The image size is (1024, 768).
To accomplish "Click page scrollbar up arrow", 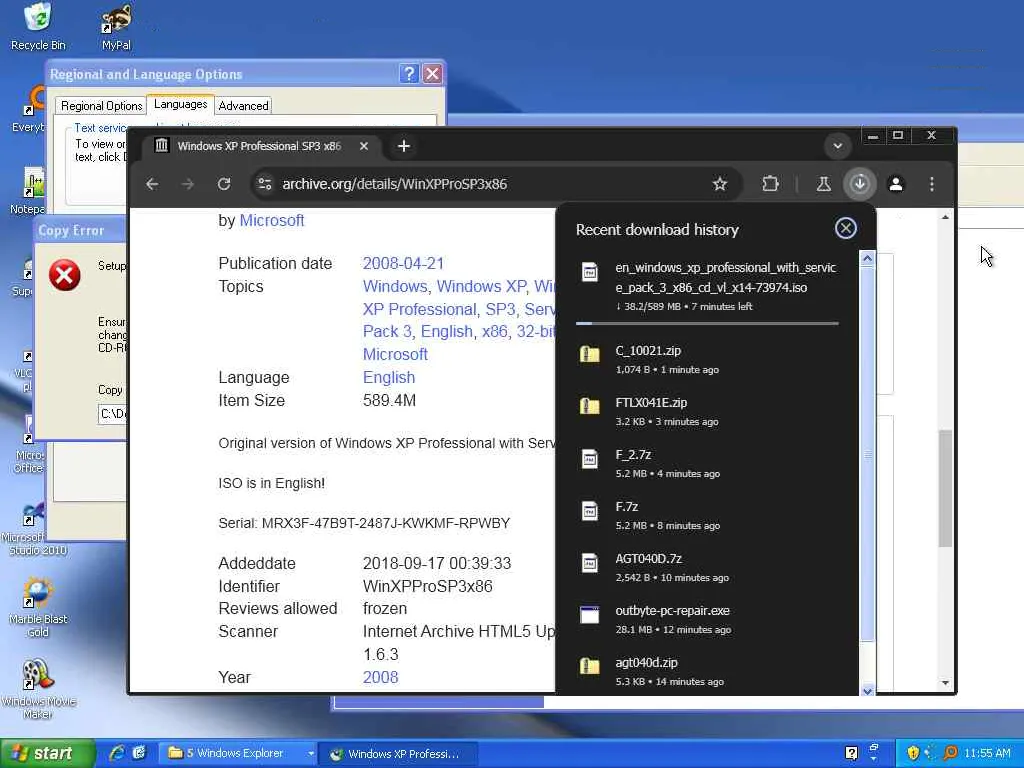I will point(946,217).
